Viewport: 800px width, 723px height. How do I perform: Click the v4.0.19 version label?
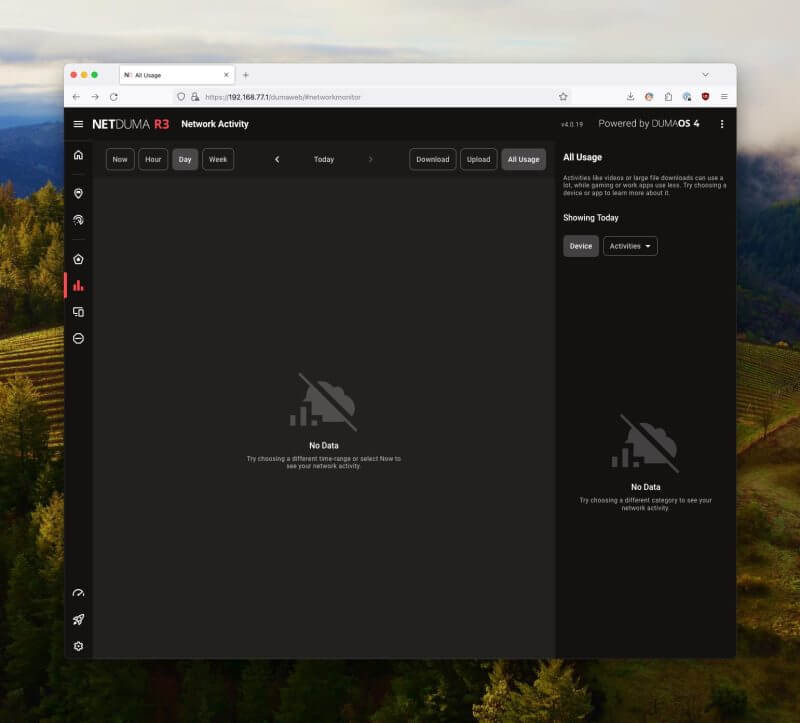(571, 124)
